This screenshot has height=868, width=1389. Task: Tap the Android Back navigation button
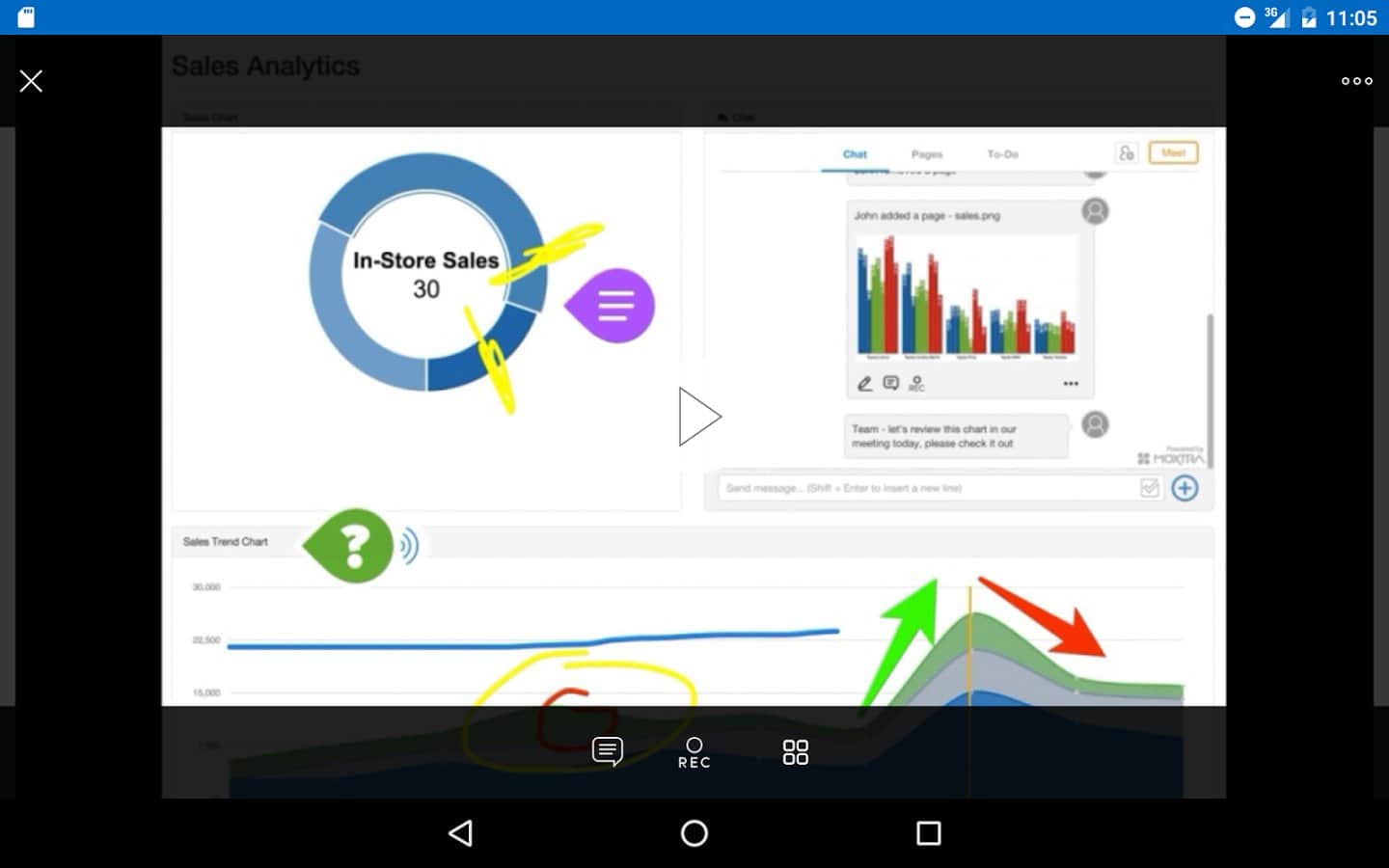(461, 833)
